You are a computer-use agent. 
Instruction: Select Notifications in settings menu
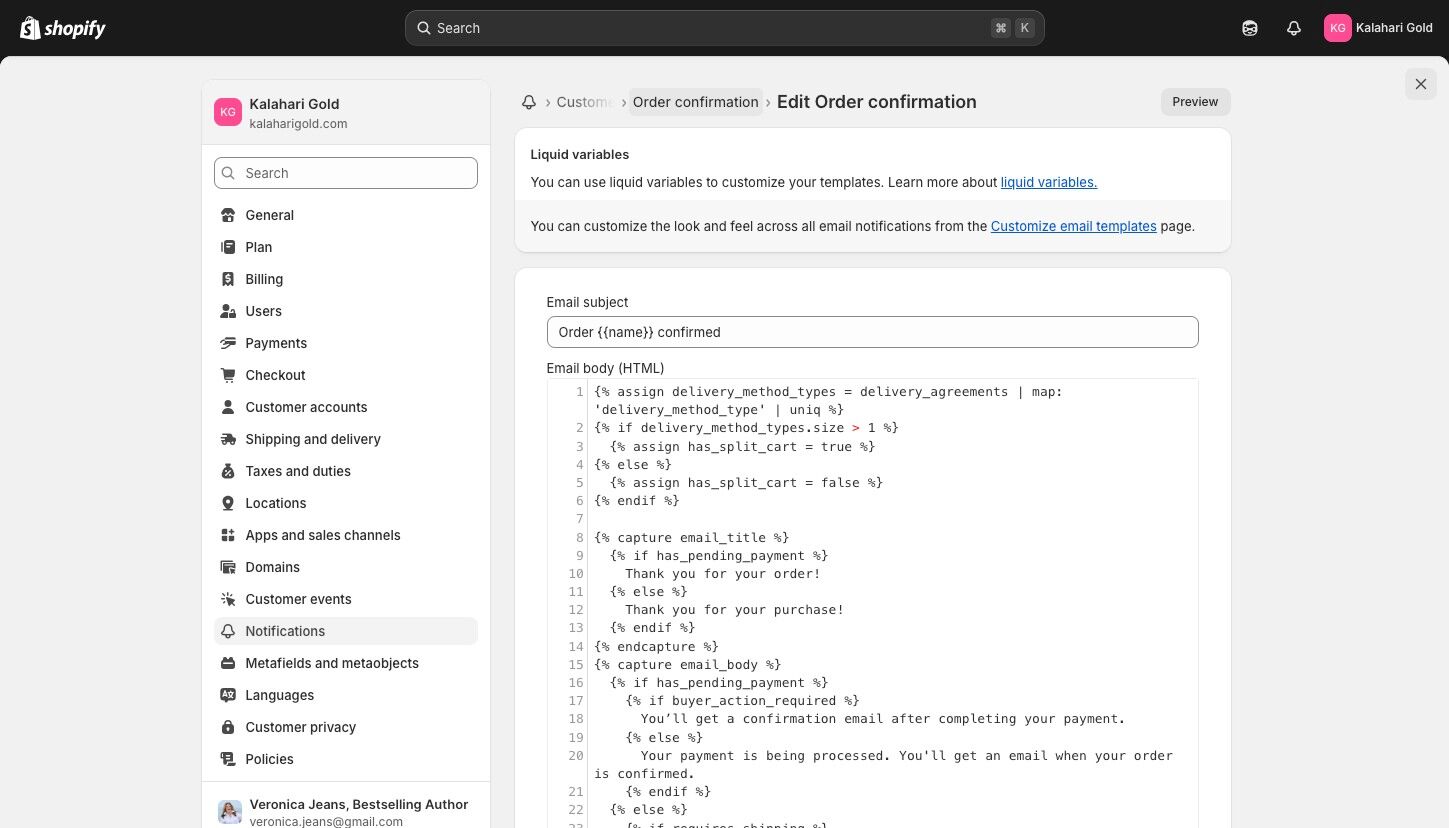click(346, 631)
